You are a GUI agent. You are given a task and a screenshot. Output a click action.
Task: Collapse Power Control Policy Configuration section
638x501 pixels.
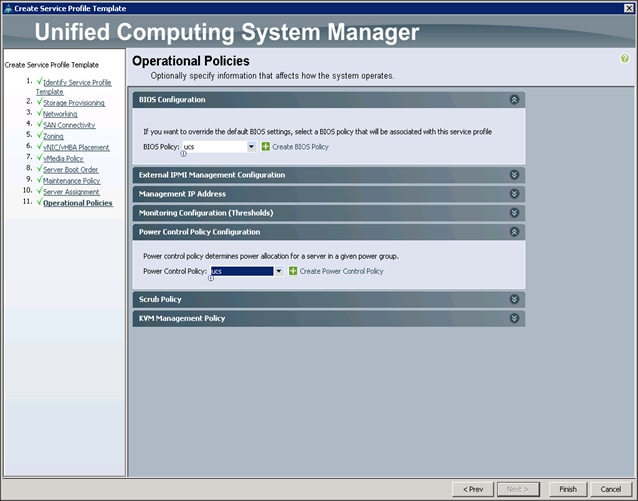[x=514, y=232]
